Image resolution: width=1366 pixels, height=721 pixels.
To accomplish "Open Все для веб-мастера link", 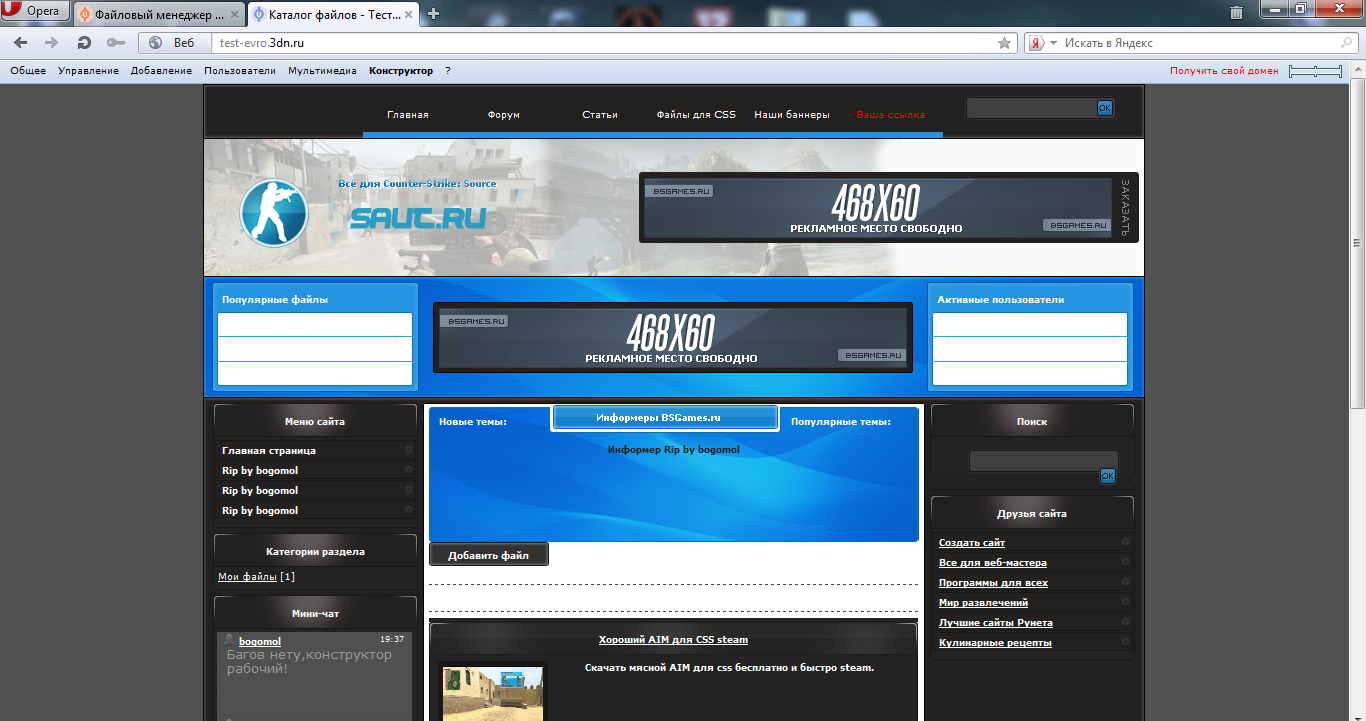I will click(x=993, y=563).
